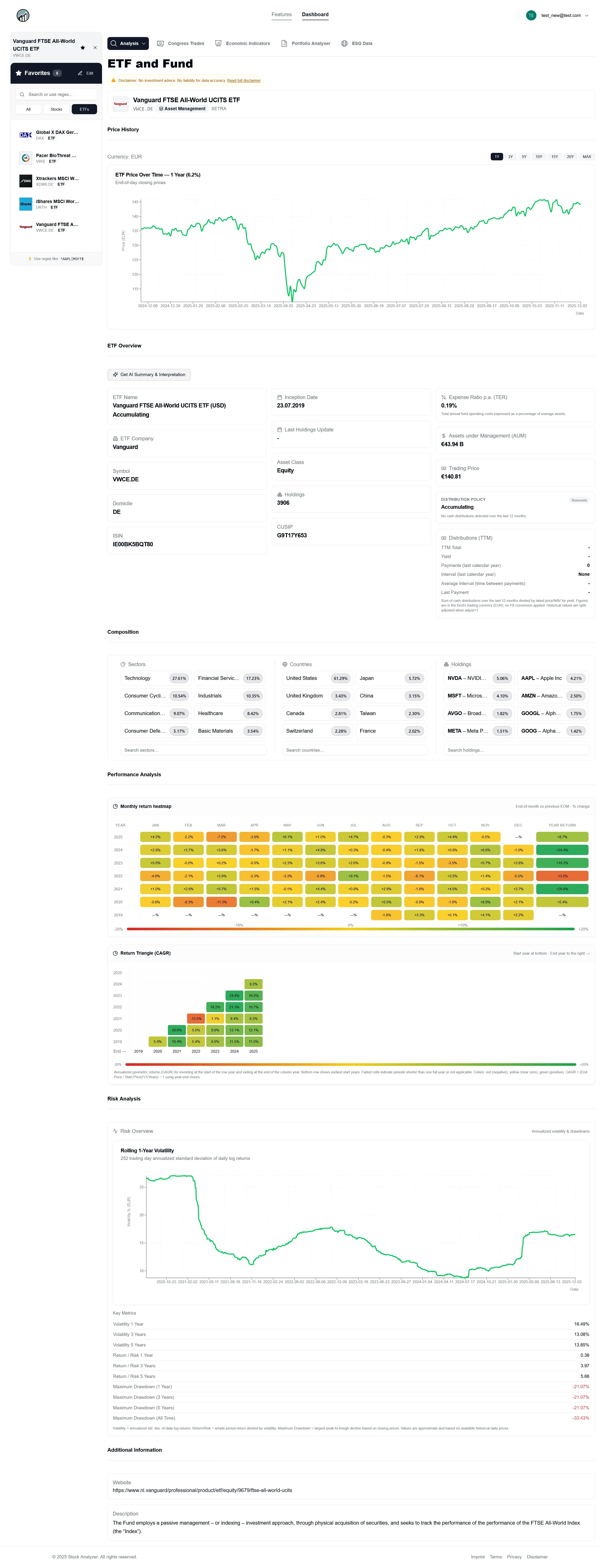The image size is (600, 1568).
Task: Open the Analysis dropdown menu
Action: tap(128, 43)
